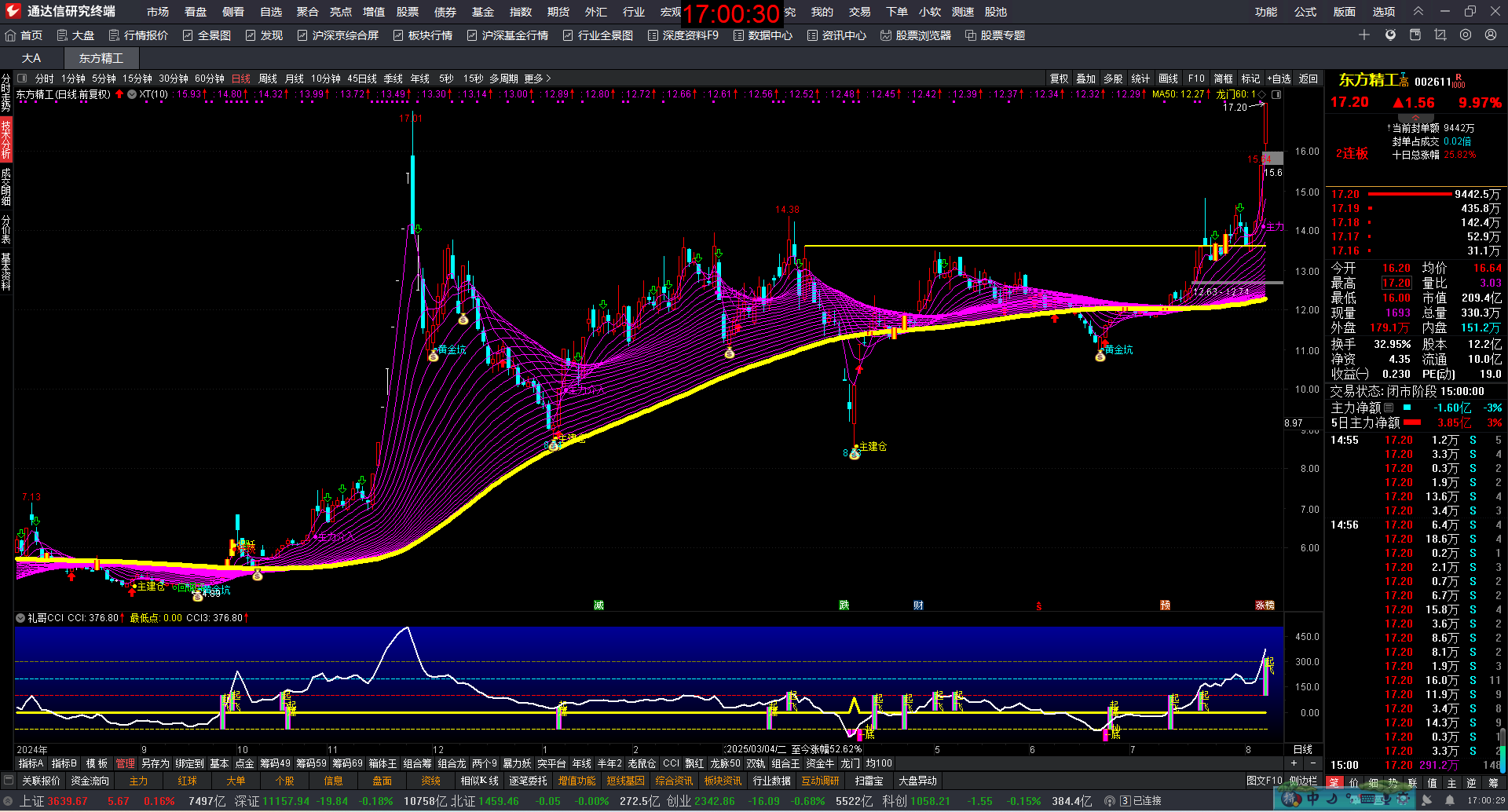Click small window icon left of 分时

click(22, 79)
